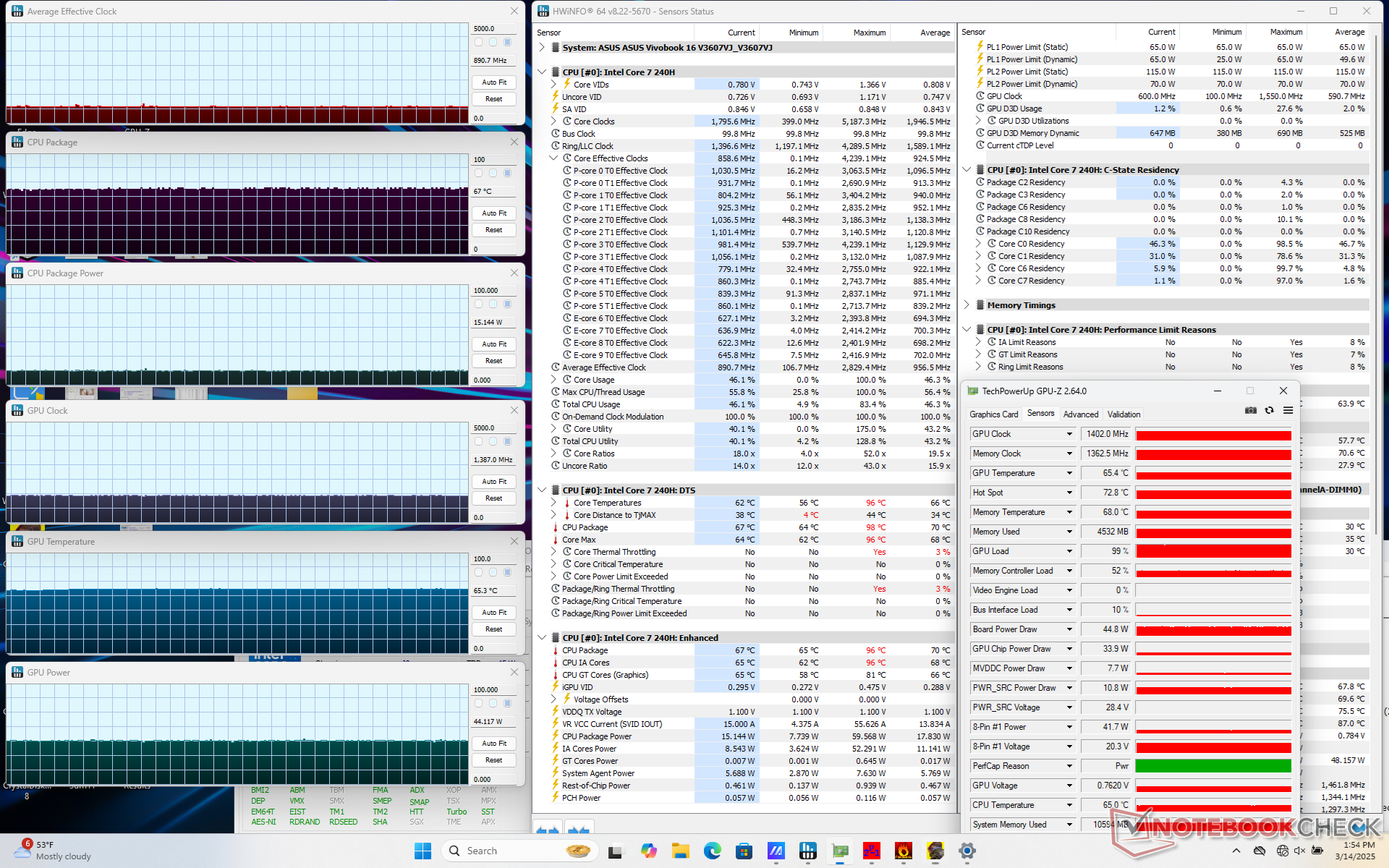Expand the System: ASUS Vivobook 16 section
This screenshot has width=1389, height=868.
click(542, 48)
